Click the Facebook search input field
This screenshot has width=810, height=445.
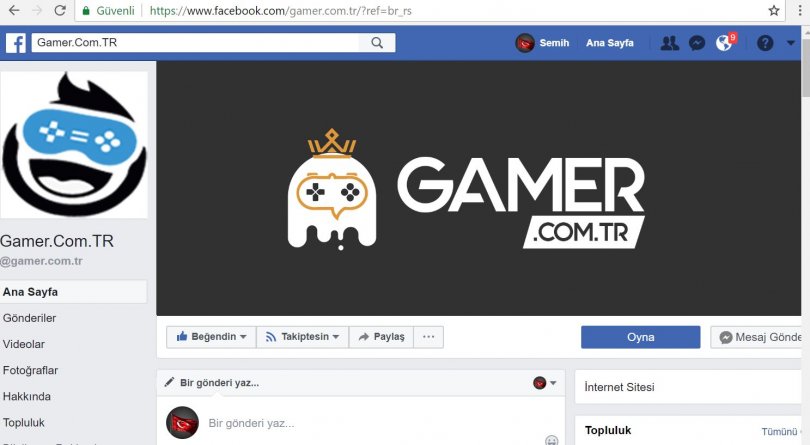pyautogui.click(x=195, y=43)
